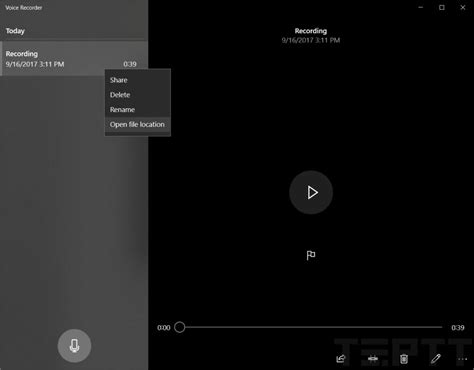Click the pencil Rename icon

[435, 359]
